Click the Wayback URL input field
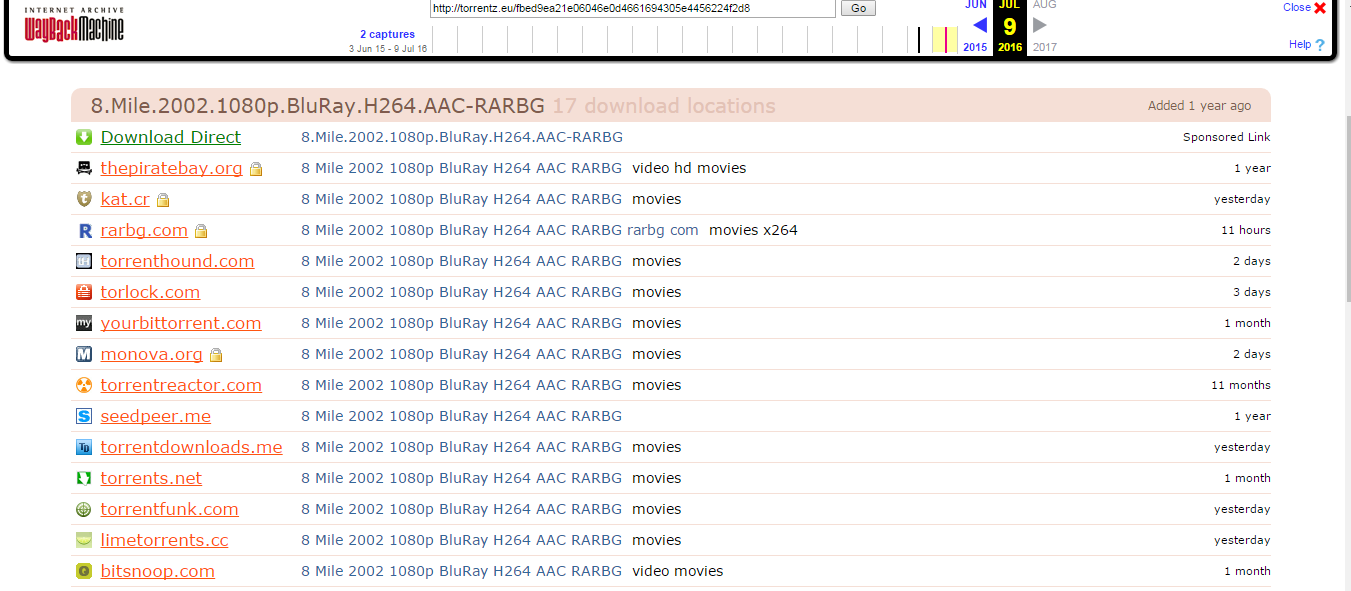Image resolution: width=1351 pixels, height=591 pixels. tap(632, 8)
